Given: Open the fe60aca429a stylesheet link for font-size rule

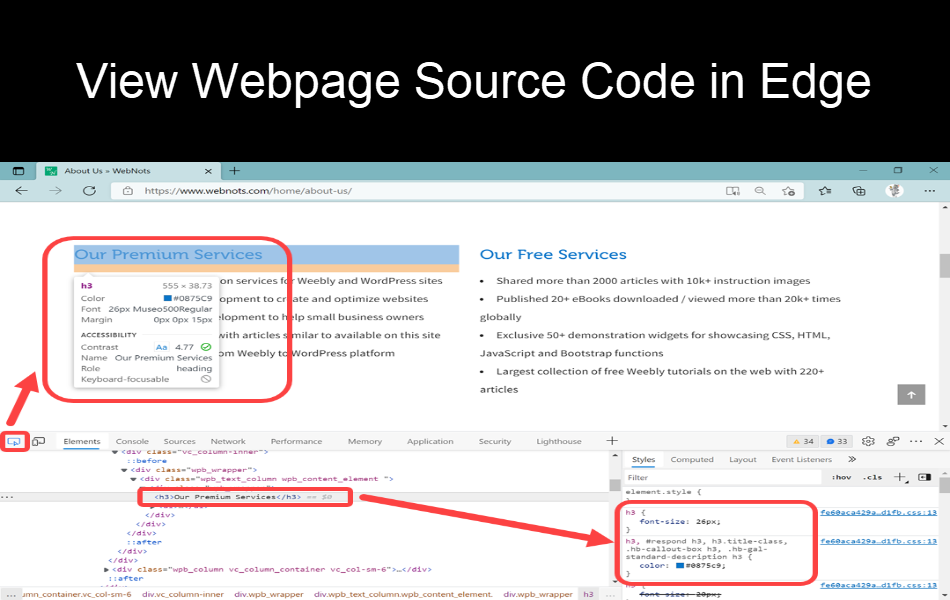Looking at the screenshot, I should (x=878, y=512).
